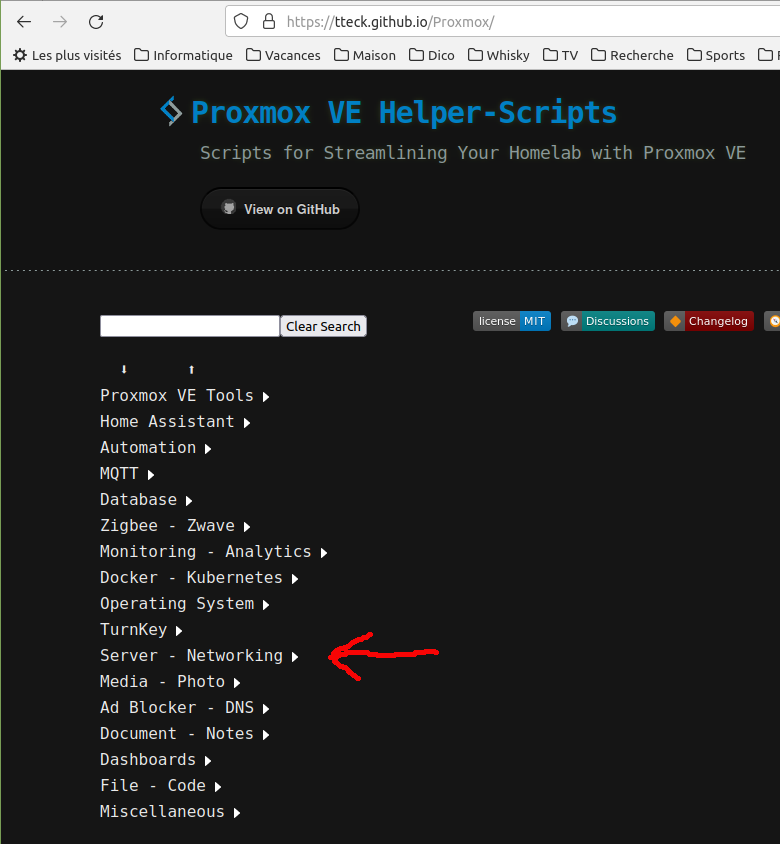Open the Discussions badge
This screenshot has height=844, width=780.
tap(608, 321)
